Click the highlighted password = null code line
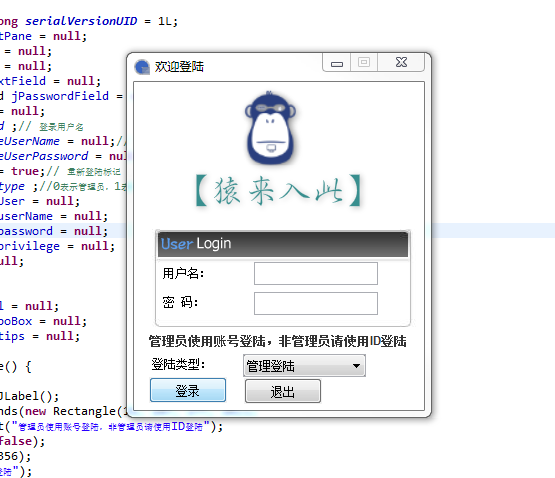 pyautogui.click(x=54, y=231)
